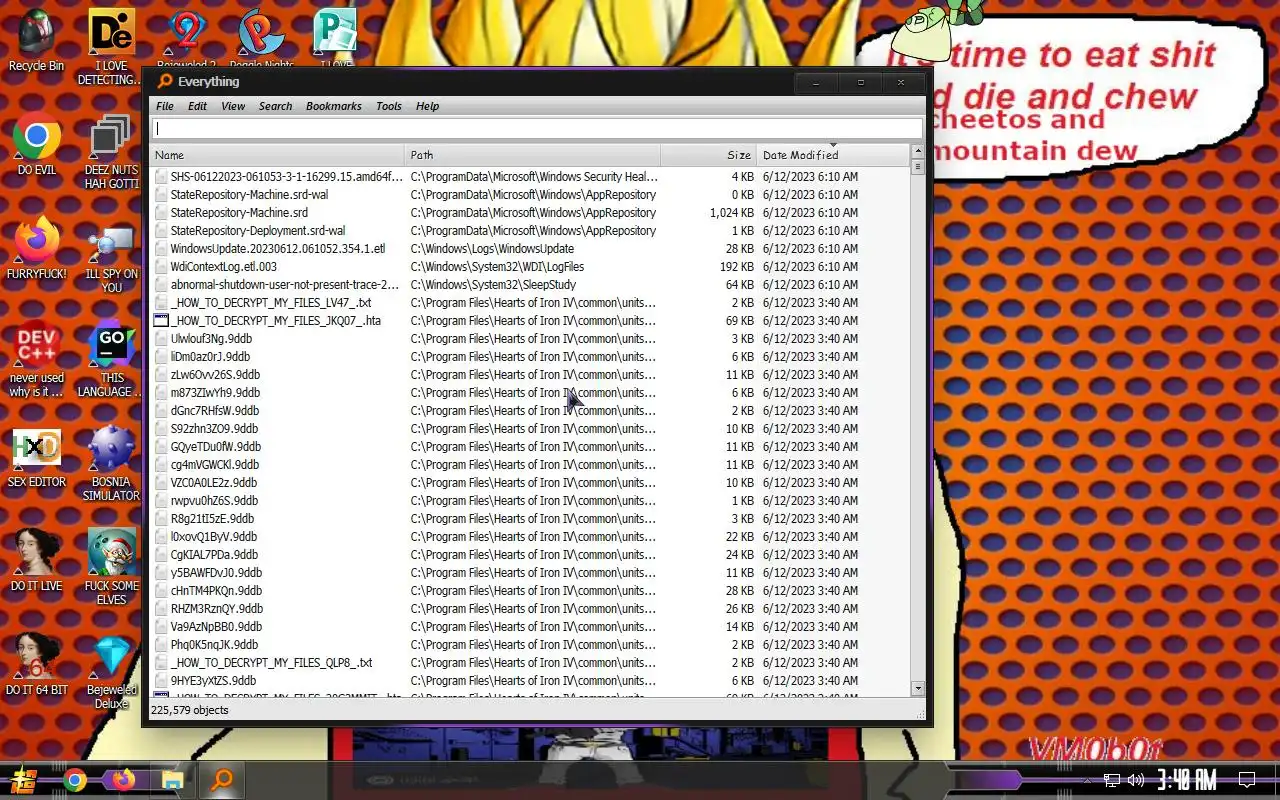Open the Bejeweled Deluxe desktop icon
This screenshot has width=1280, height=800.
[111, 672]
